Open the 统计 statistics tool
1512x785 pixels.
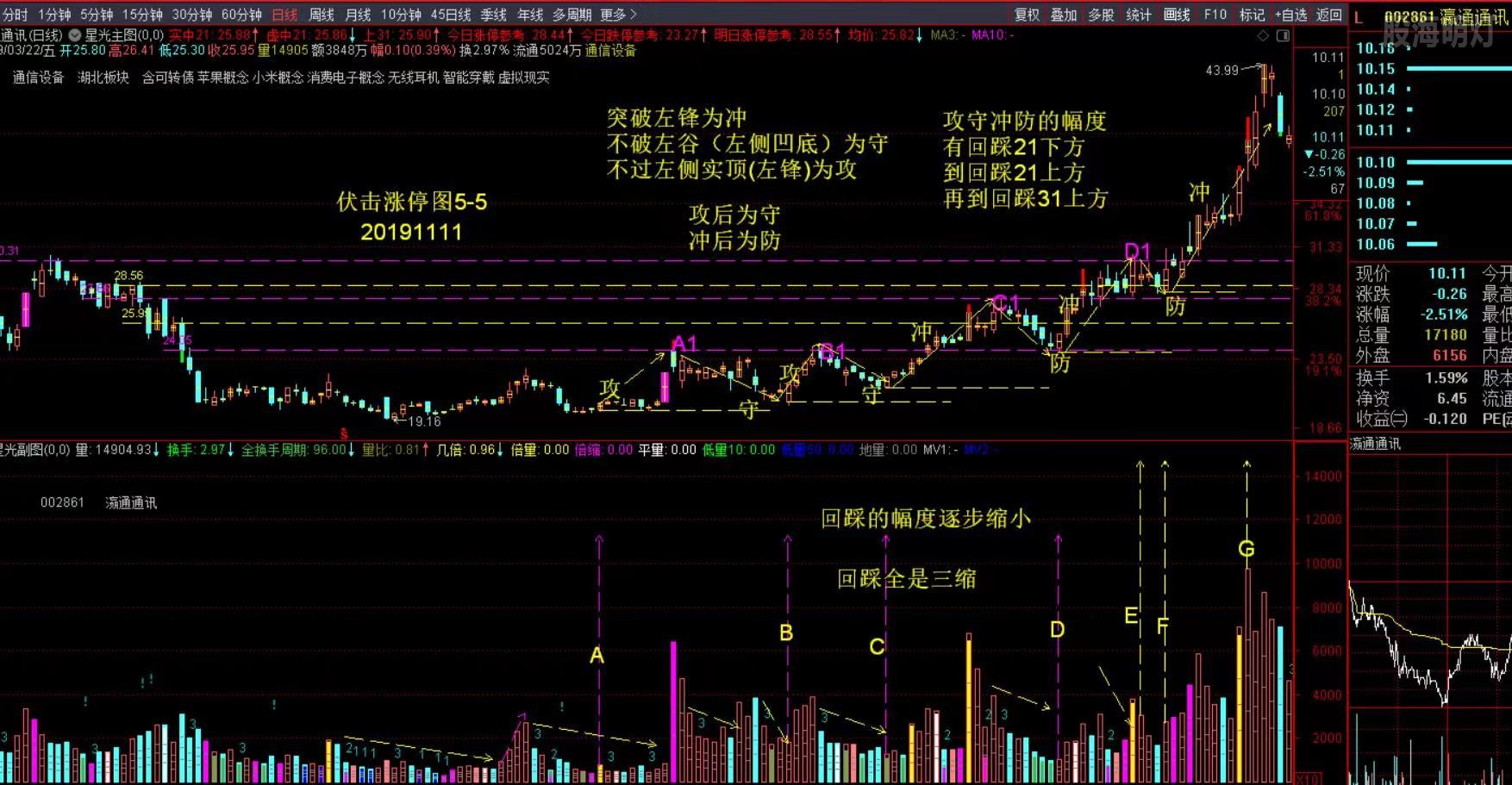(1139, 15)
